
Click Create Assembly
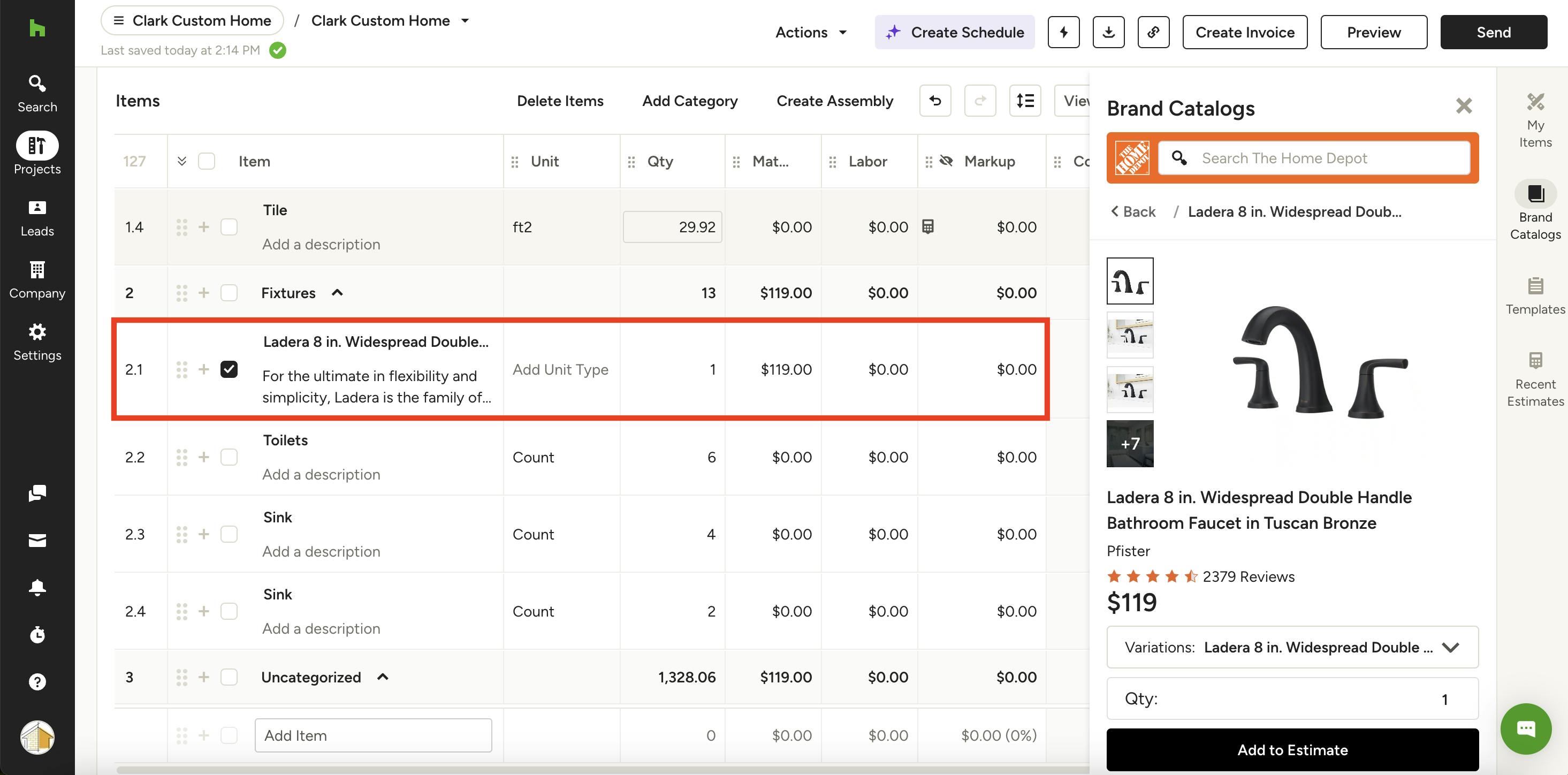pyautogui.click(x=834, y=101)
